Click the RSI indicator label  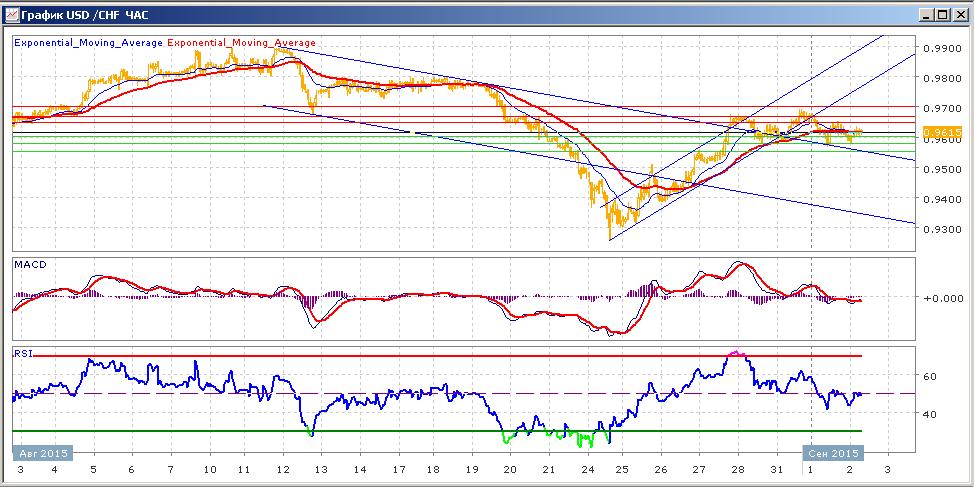point(22,353)
